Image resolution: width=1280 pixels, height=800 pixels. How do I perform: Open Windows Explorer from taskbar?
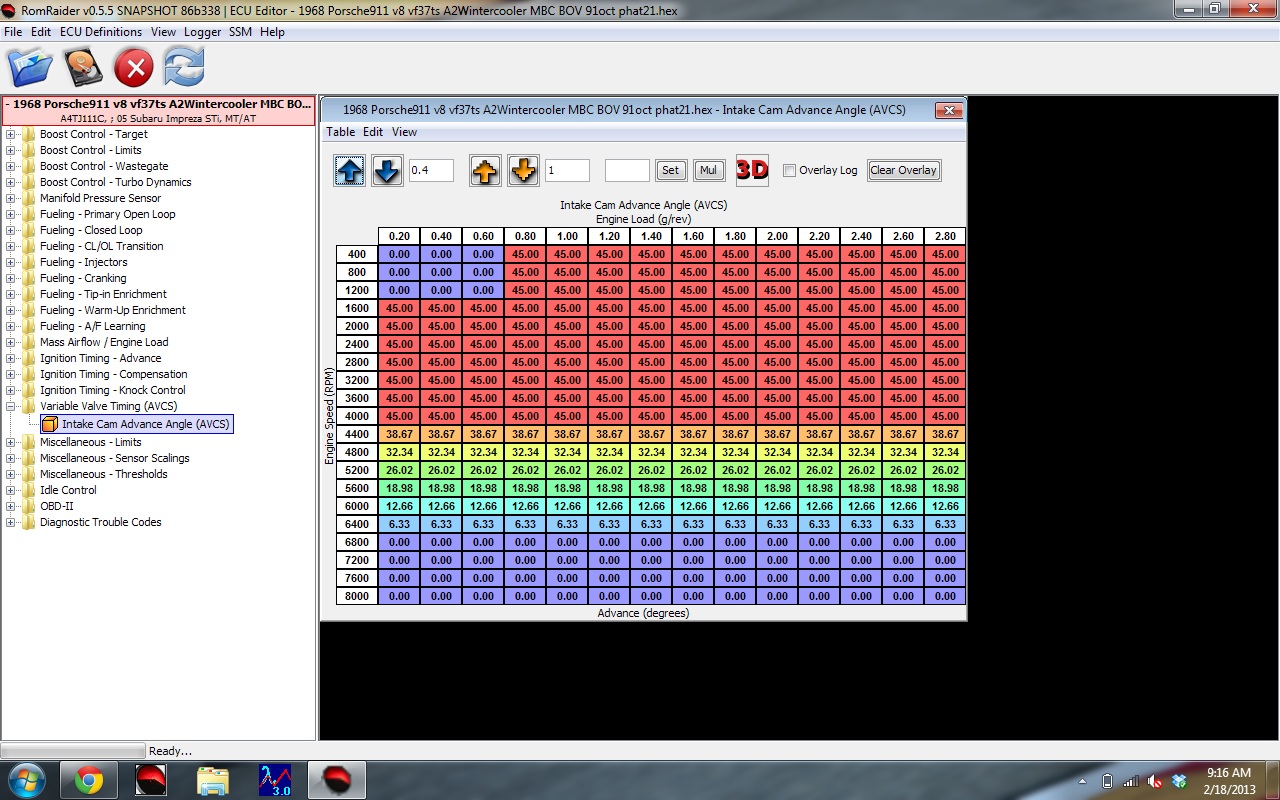tap(212, 780)
